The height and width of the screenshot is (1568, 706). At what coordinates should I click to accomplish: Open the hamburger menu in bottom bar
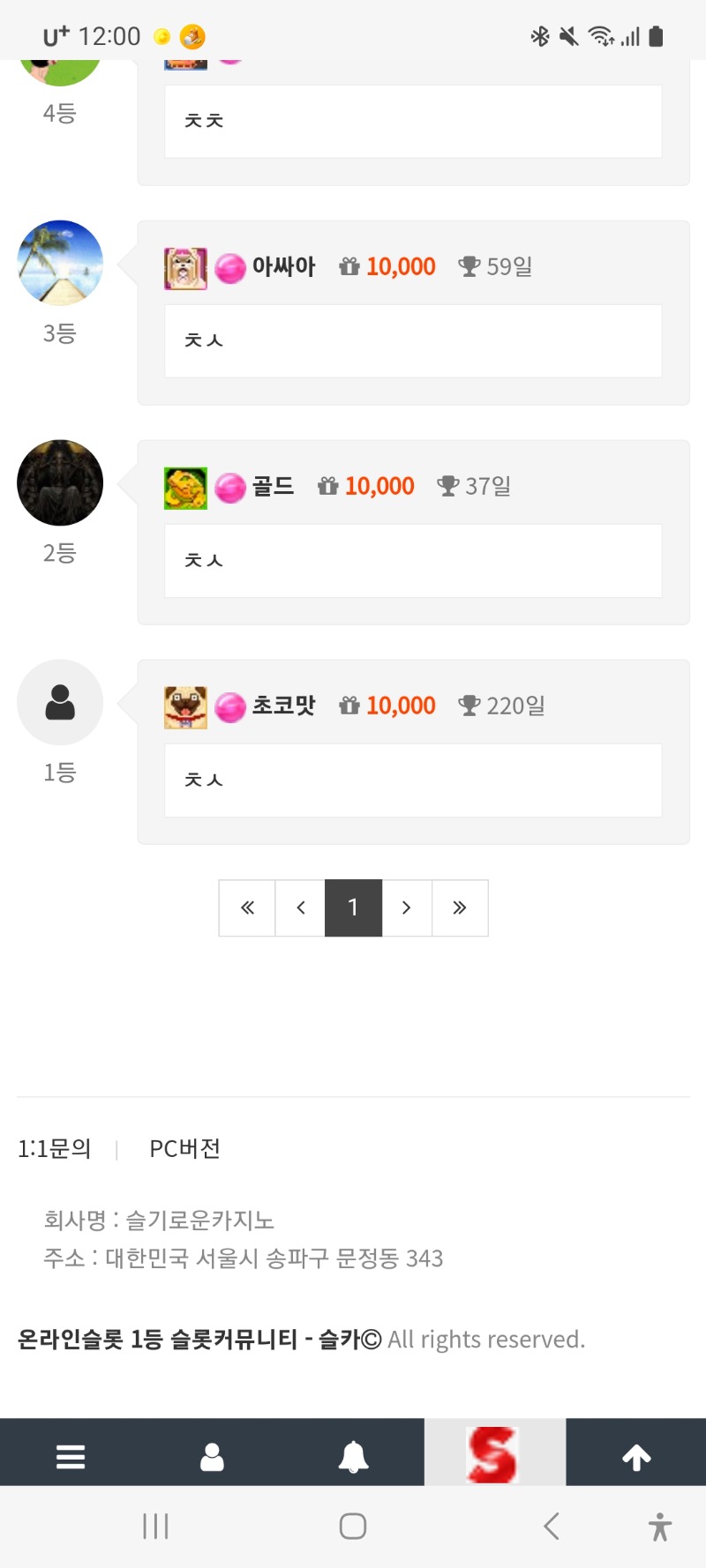point(71,1456)
